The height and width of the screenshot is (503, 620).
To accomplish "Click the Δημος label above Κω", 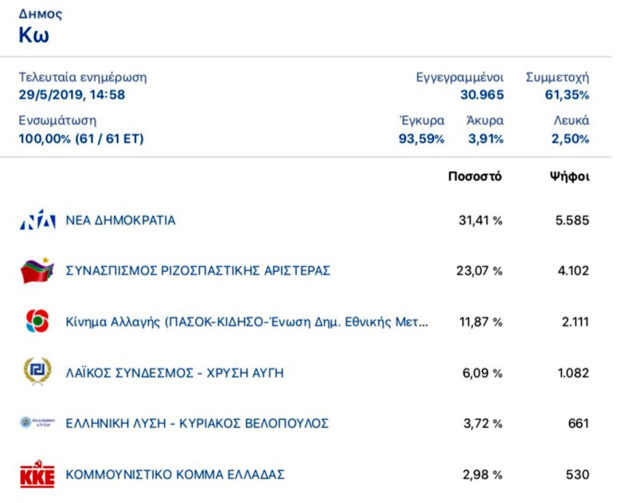I will point(40,14).
